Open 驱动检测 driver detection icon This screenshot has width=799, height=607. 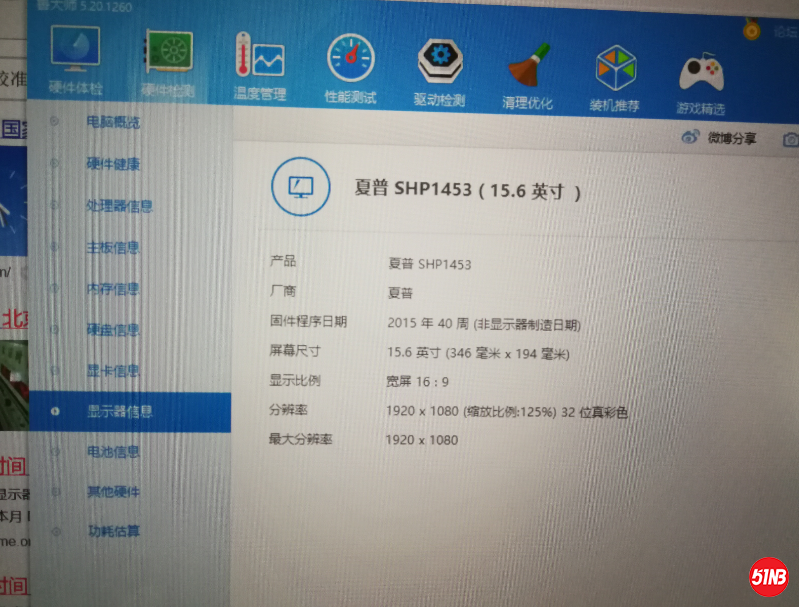(439, 65)
